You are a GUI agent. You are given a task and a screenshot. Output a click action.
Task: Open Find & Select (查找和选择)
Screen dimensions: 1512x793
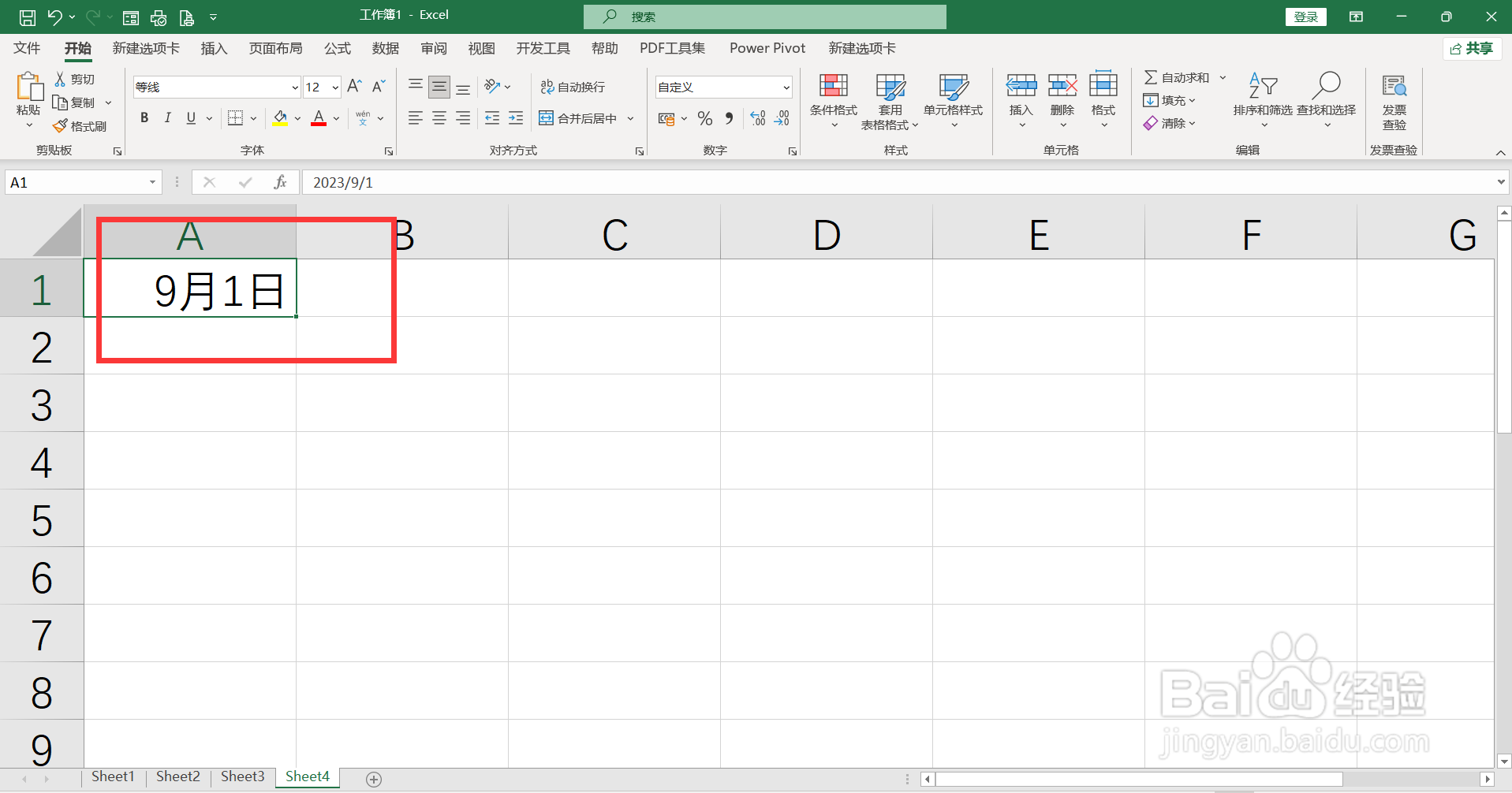1327,99
